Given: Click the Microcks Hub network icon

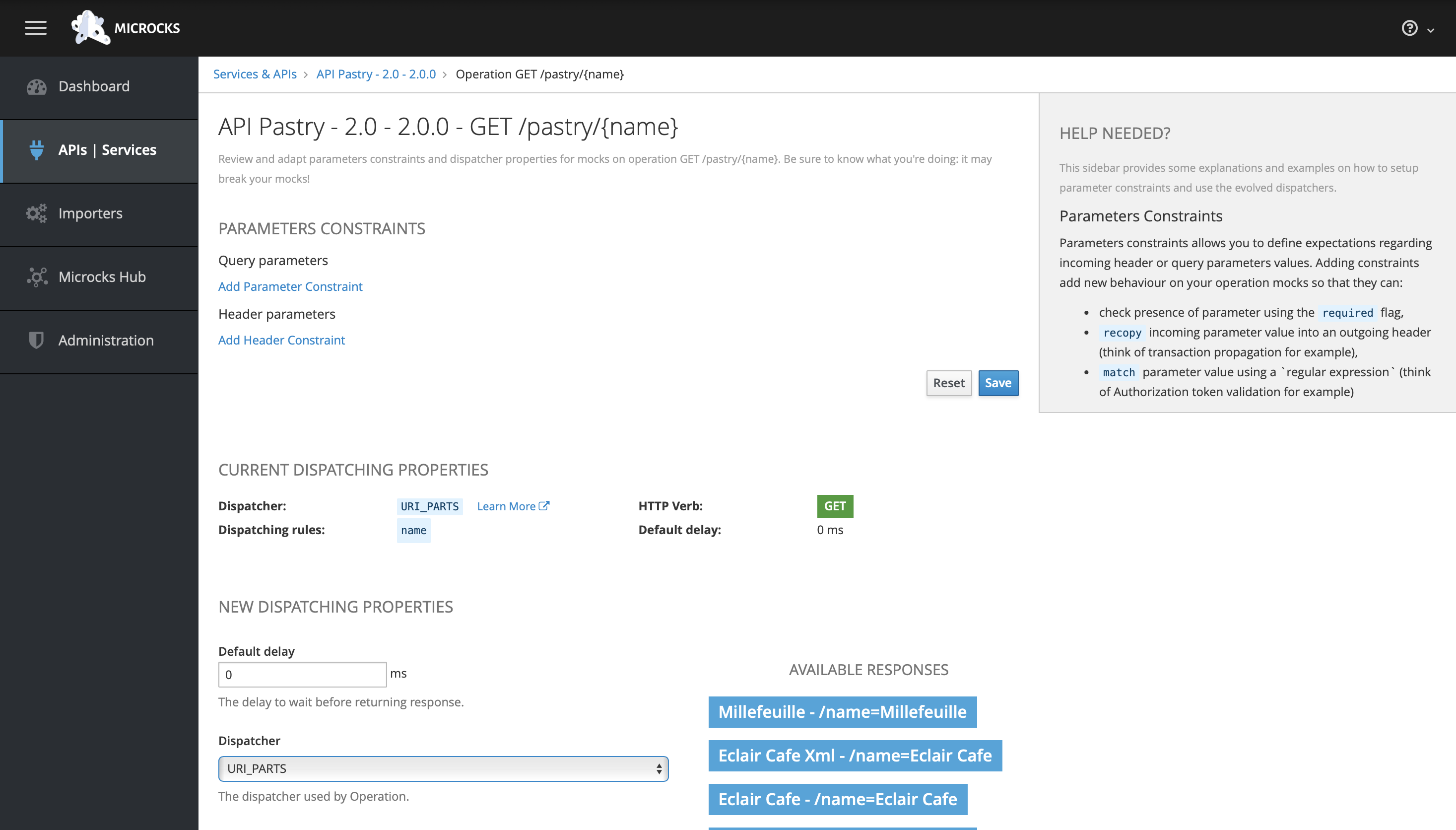Looking at the screenshot, I should pos(36,277).
